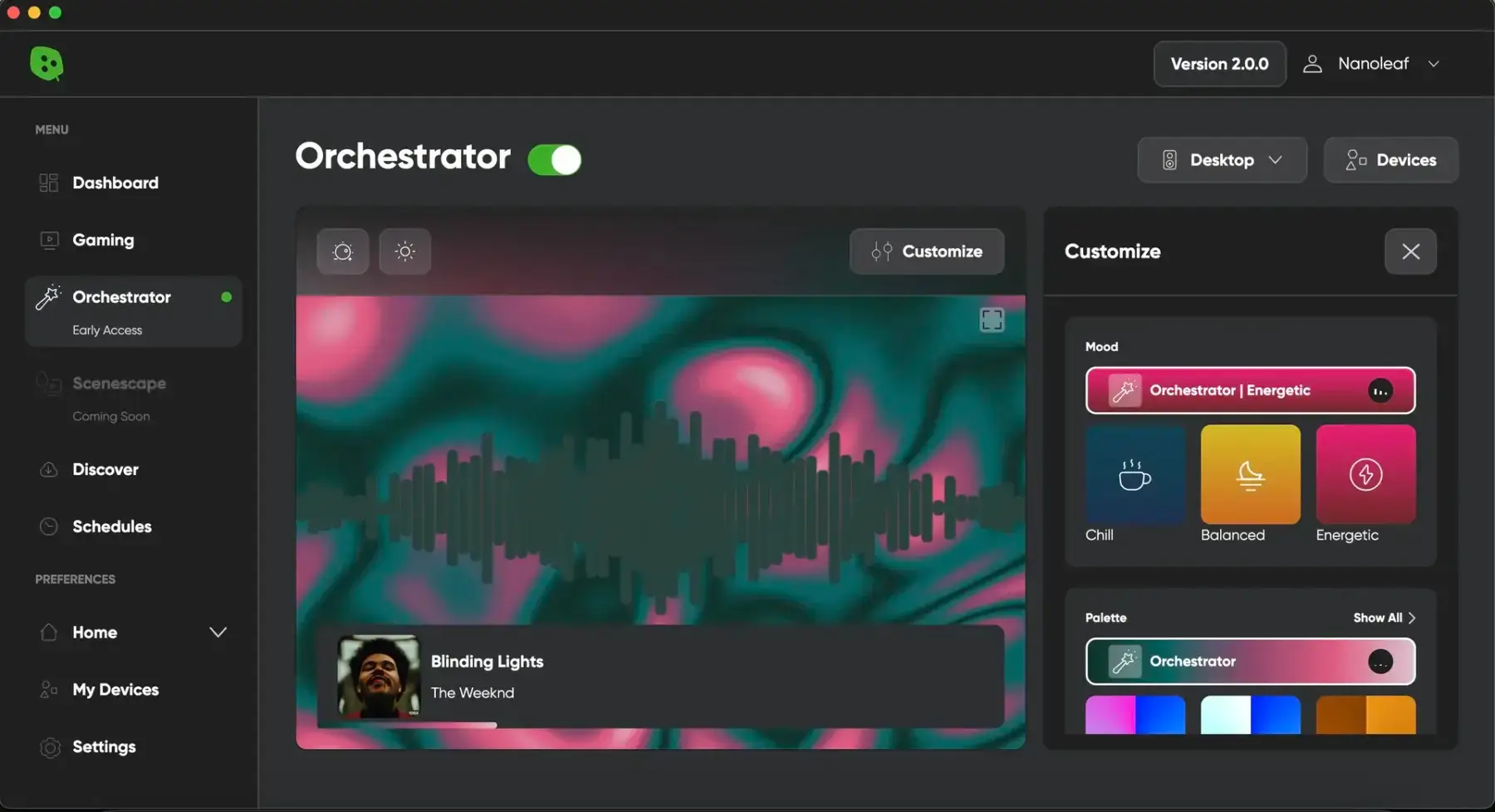Click the bright sun icon button

point(404,252)
